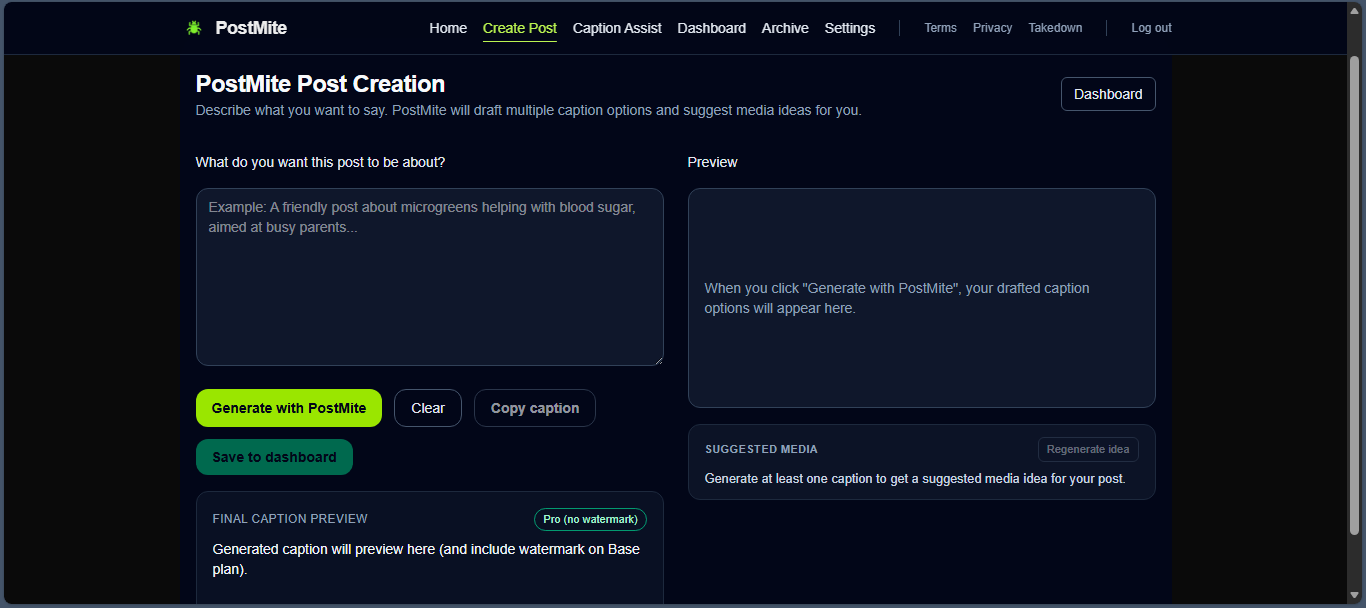
Task: Go to Caption Assist page
Action: click(617, 28)
